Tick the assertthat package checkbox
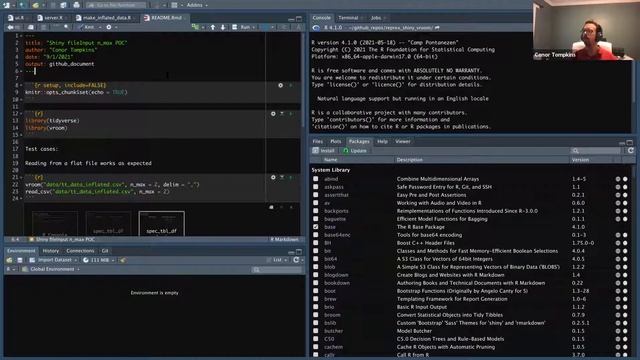The image size is (640, 360). click(x=316, y=195)
